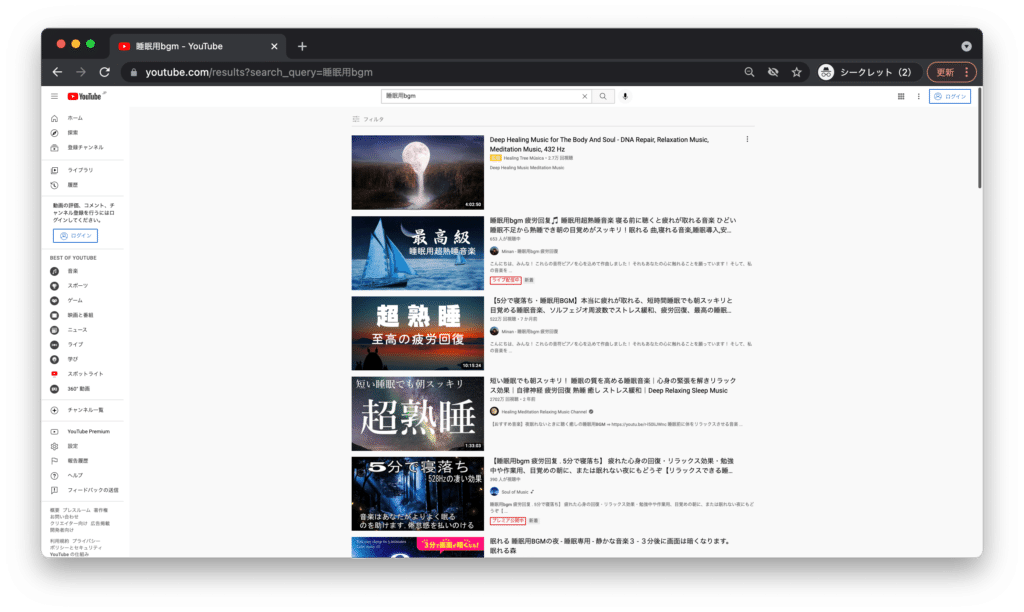Open the 最高級 sailboat video thumbnail
The image size is (1024, 612).
[x=417, y=253]
